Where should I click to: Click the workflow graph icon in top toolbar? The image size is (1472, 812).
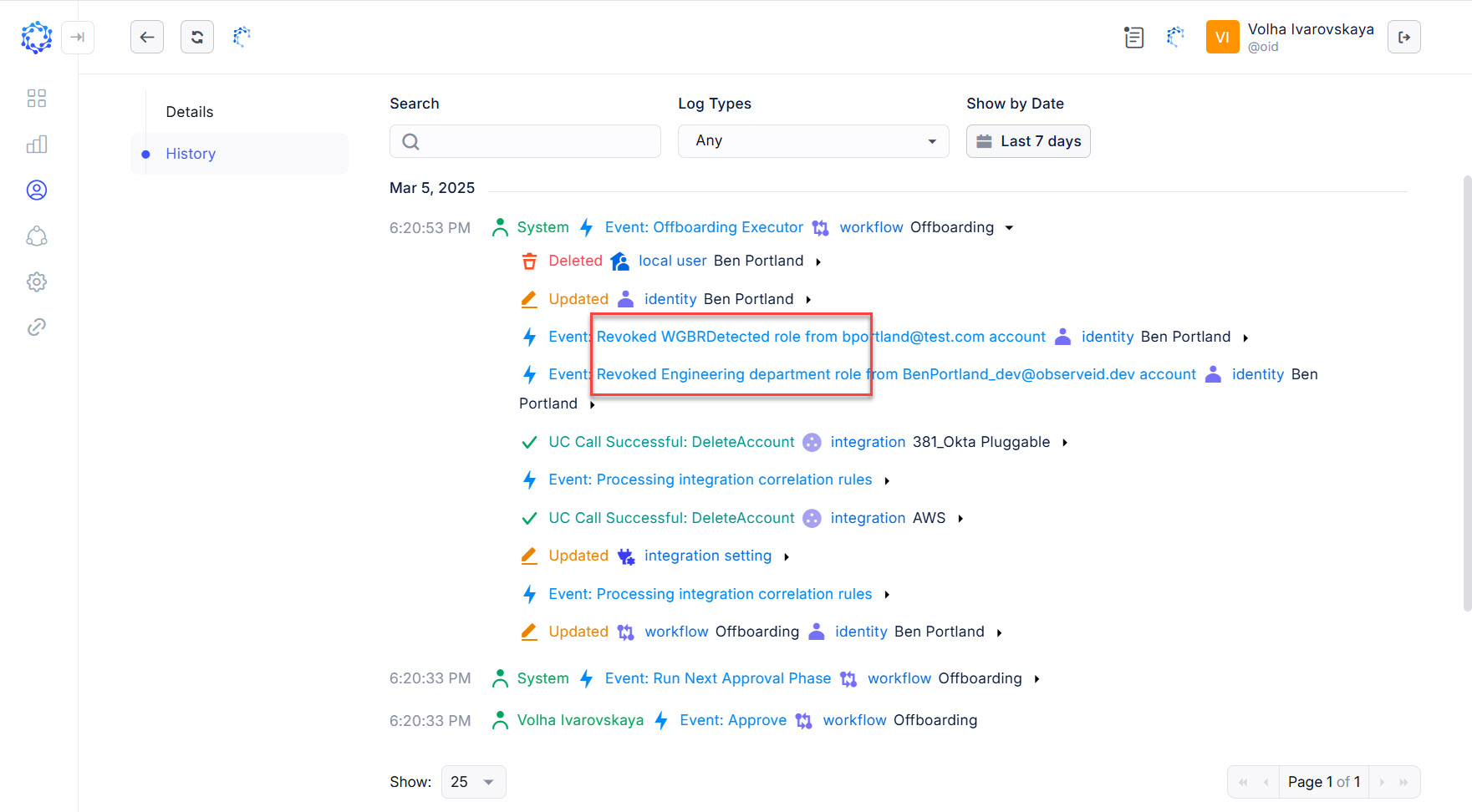tap(1175, 37)
